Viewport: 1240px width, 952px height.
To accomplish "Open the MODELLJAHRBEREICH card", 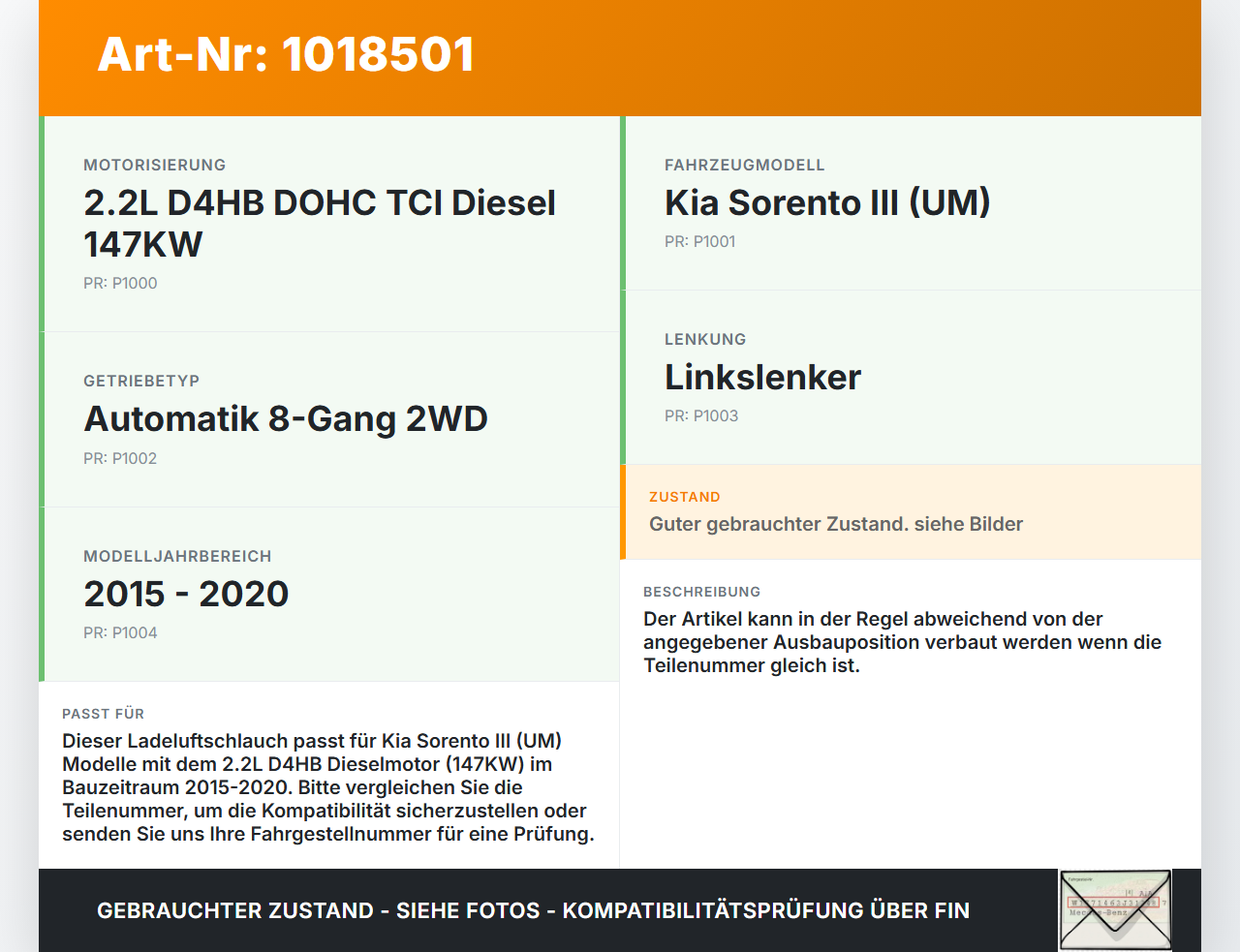I will (x=177, y=556).
